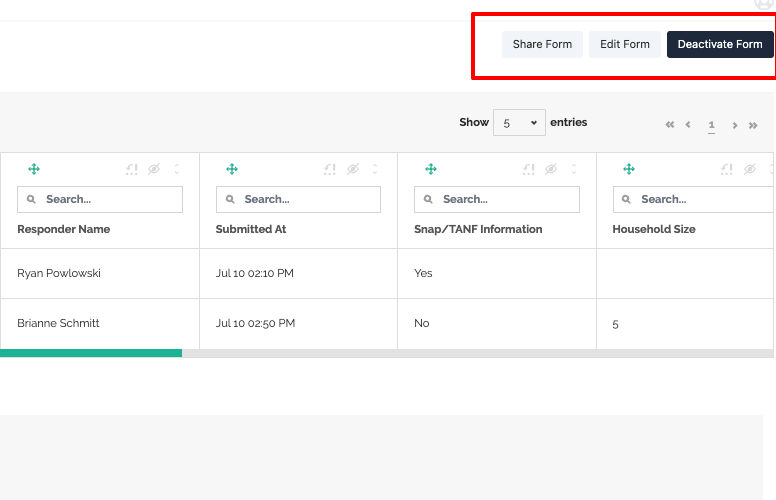
Task: Sort the Responder Name column using sort arrows
Action: click(177, 170)
